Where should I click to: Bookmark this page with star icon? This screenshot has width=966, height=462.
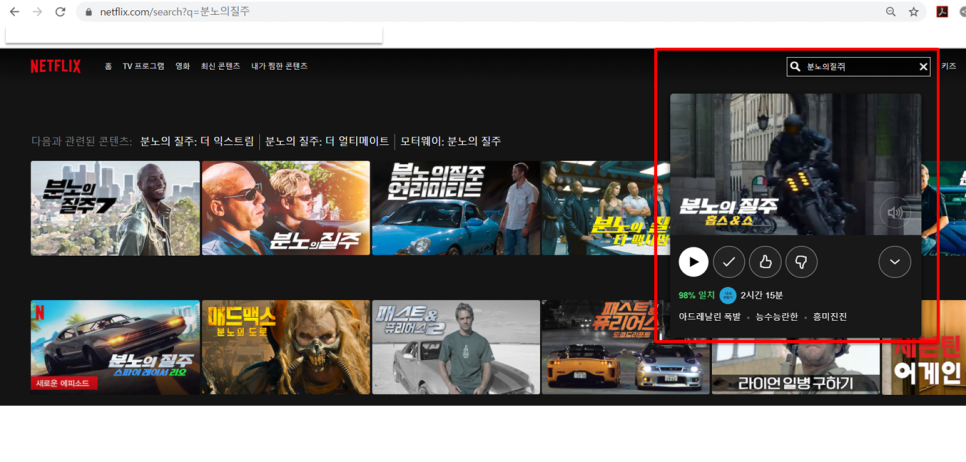coord(914,12)
